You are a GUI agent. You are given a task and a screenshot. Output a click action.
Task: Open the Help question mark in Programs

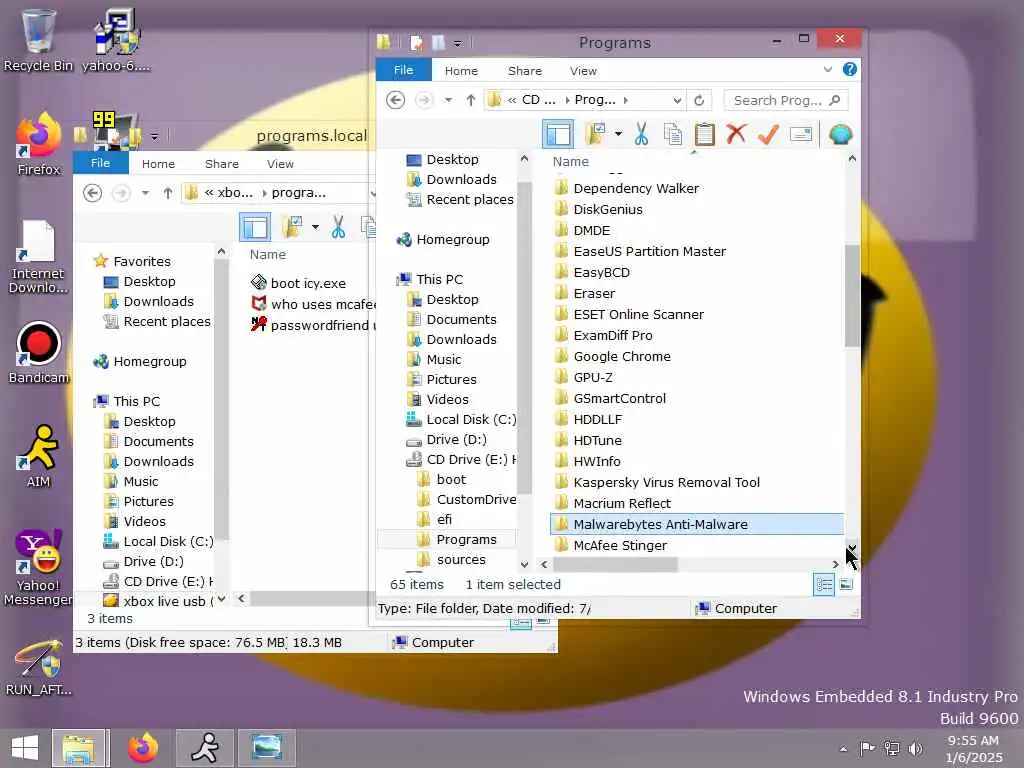point(849,69)
